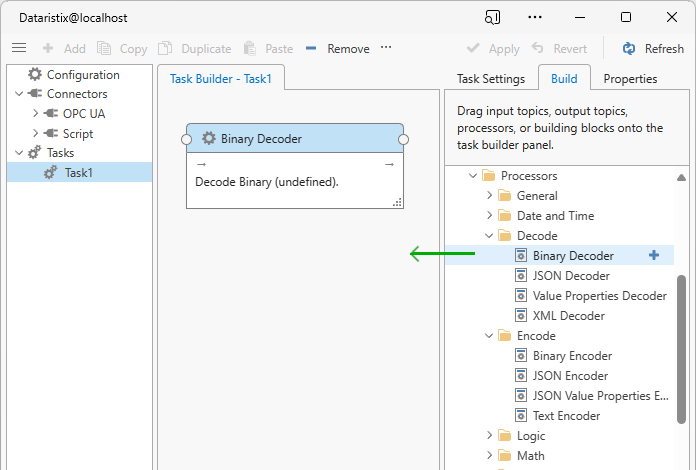This screenshot has width=696, height=470.
Task: Expand the OPC UA connector node
Action: coord(36,114)
